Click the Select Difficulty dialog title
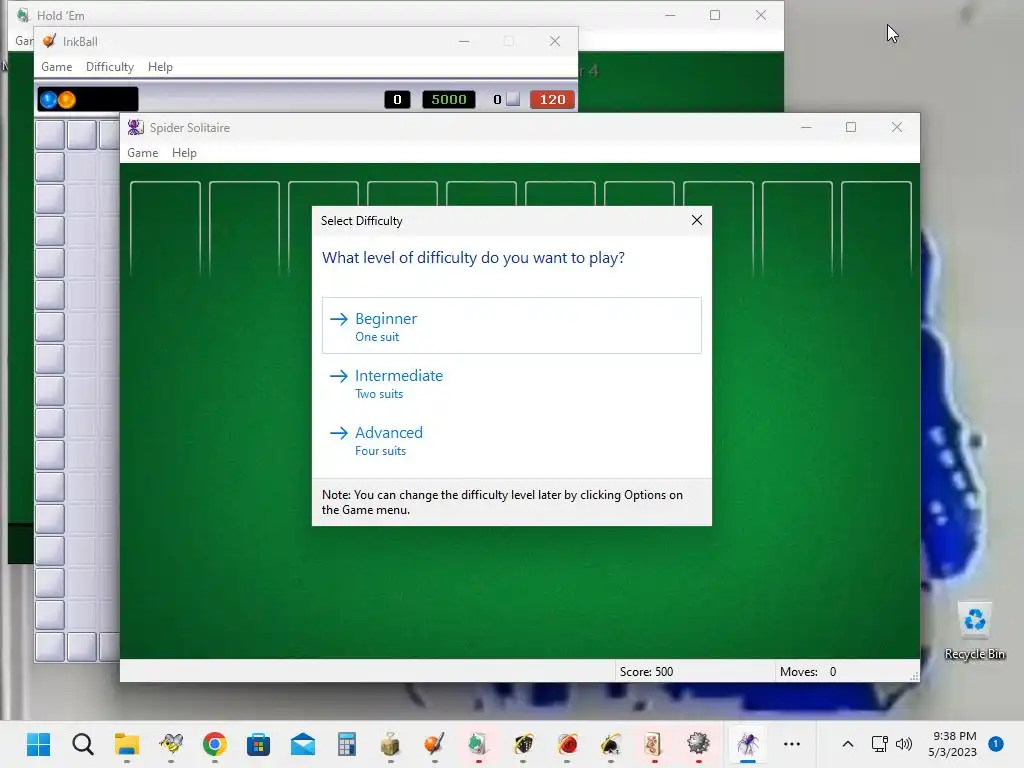The image size is (1024, 768). pos(361,221)
